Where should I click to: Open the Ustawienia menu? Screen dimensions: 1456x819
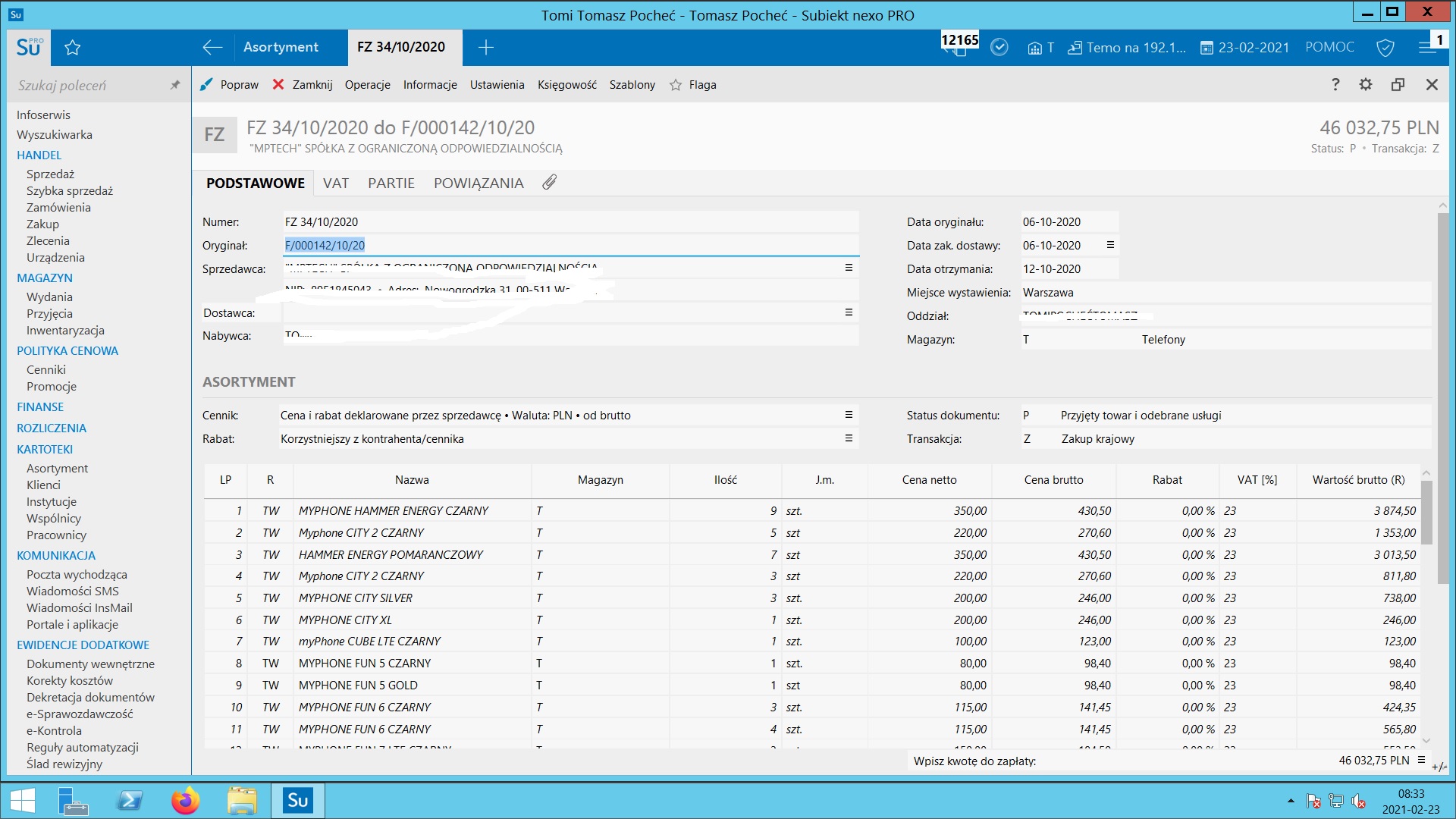click(497, 85)
